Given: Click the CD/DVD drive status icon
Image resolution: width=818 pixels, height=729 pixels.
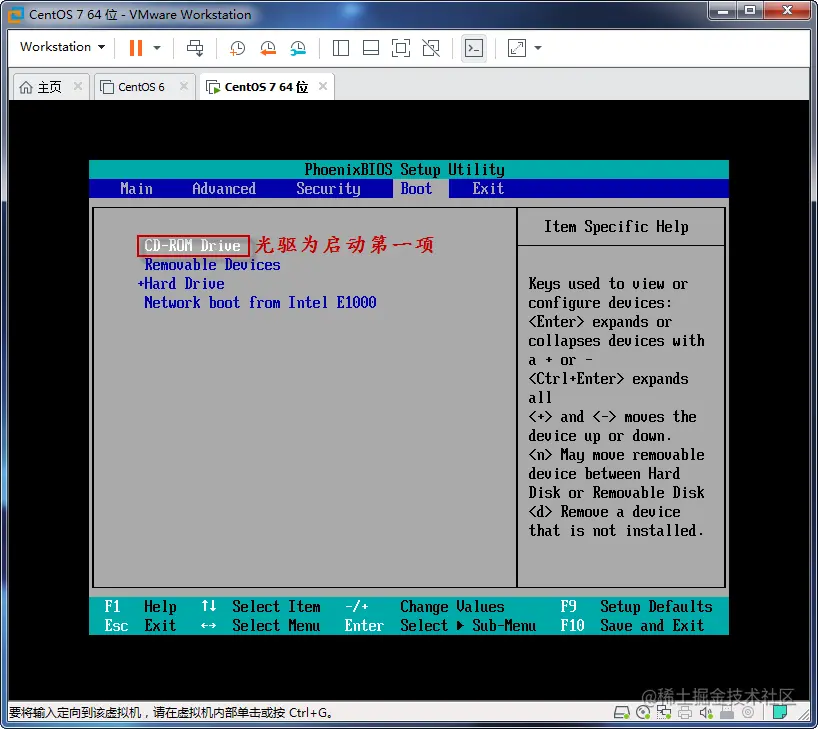Looking at the screenshot, I should 643,712.
